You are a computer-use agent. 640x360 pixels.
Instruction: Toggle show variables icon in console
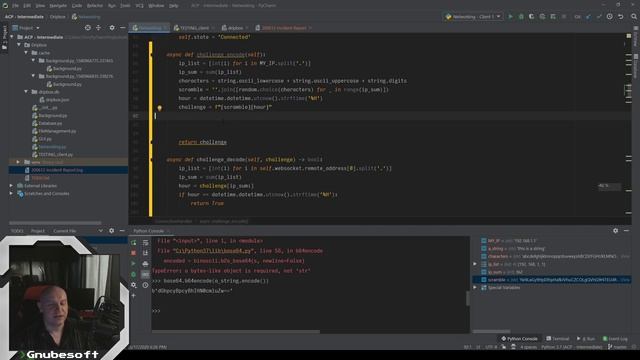[145, 274]
